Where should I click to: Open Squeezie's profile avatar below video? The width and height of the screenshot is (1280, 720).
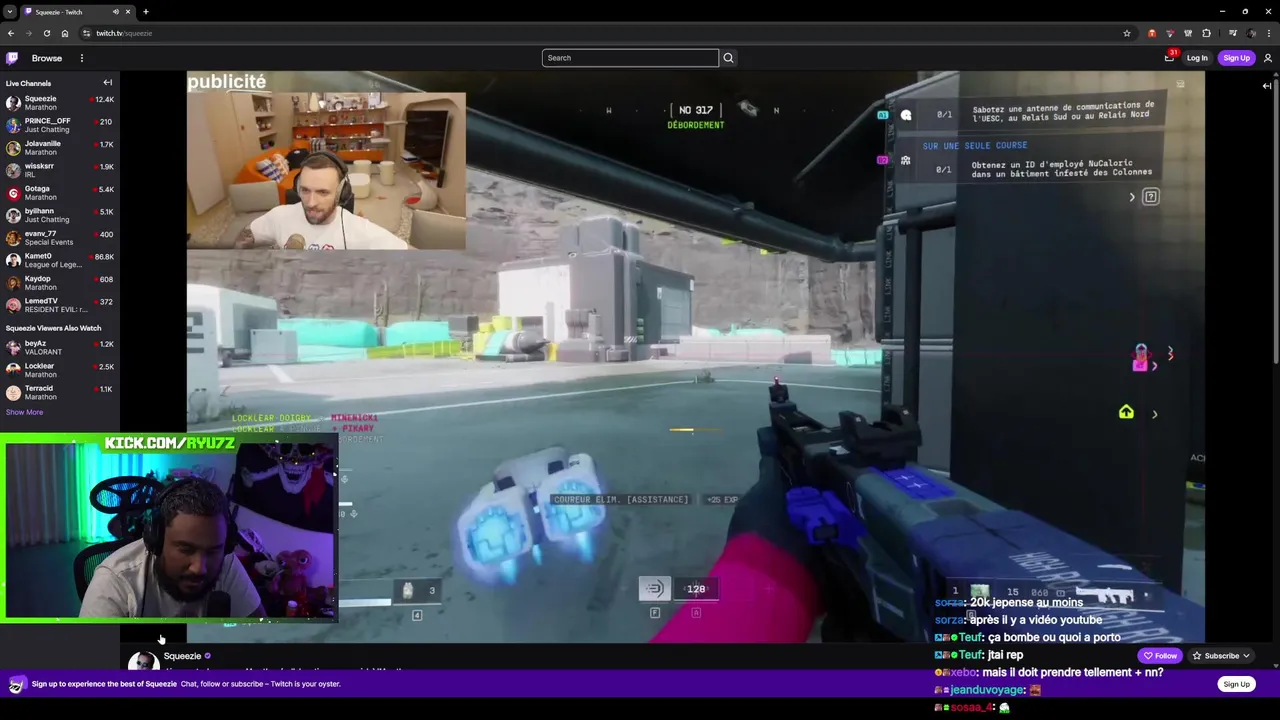[143, 661]
